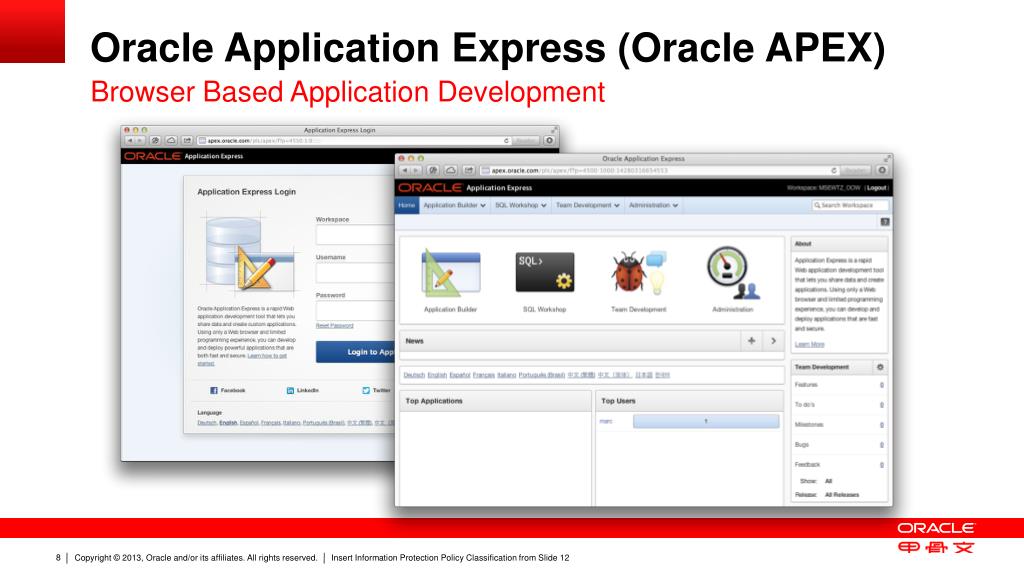The image size is (1024, 576).
Task: Open Feedback count in Team Development
Action: pyautogui.click(x=882, y=465)
